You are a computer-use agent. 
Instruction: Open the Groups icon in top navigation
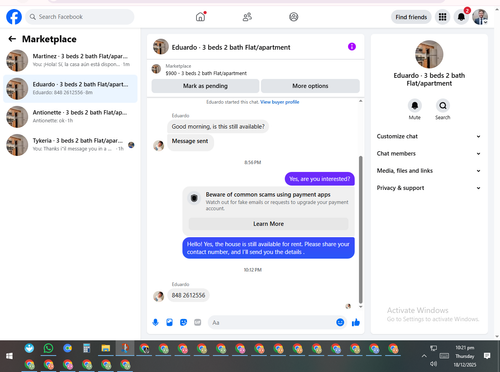294,17
